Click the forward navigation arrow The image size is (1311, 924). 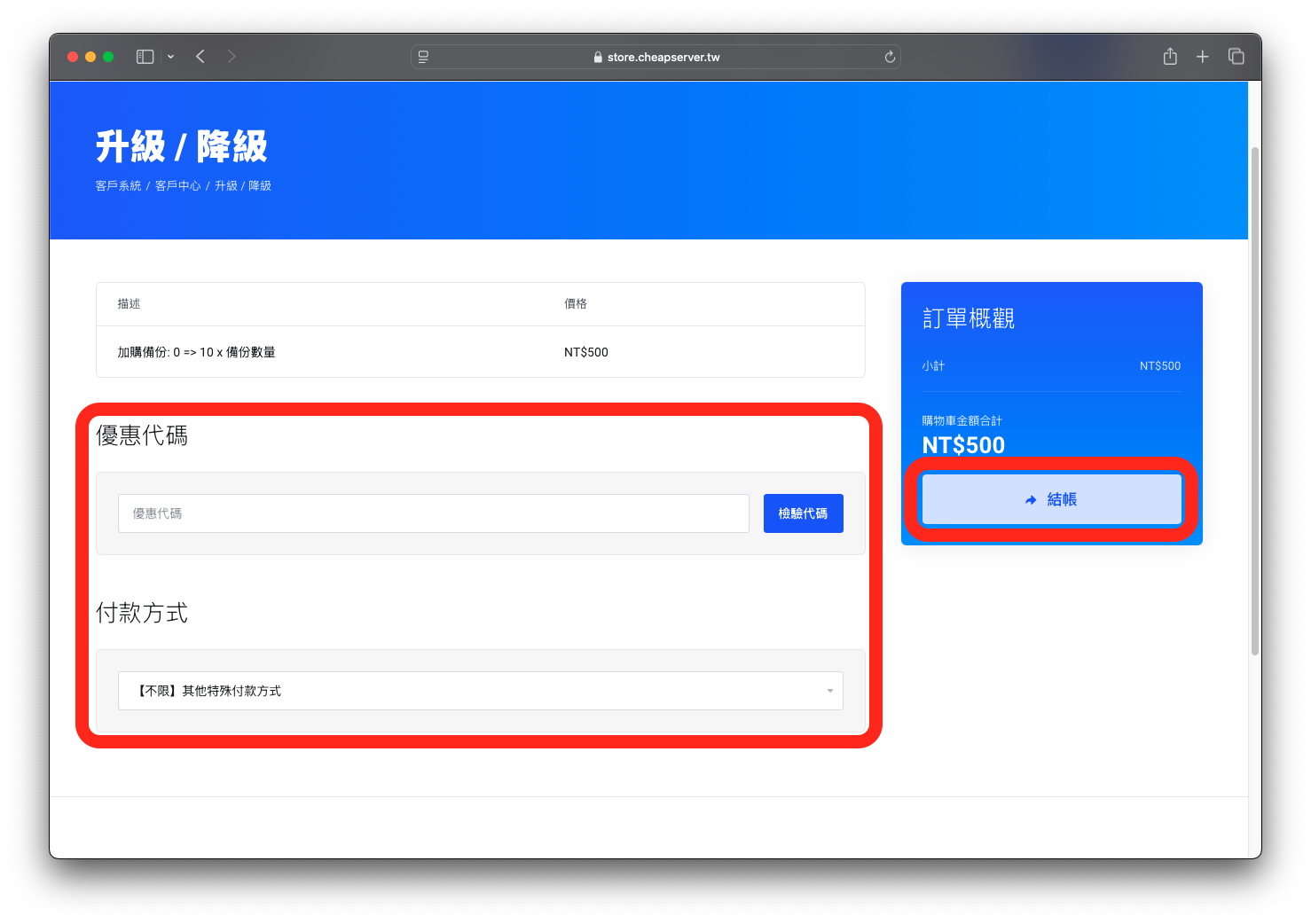pos(232,57)
